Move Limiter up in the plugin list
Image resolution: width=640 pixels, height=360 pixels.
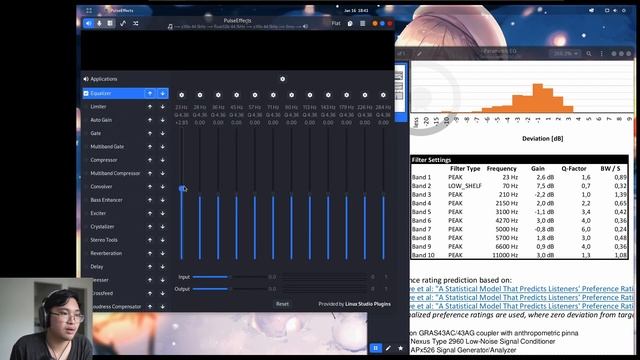(150, 107)
